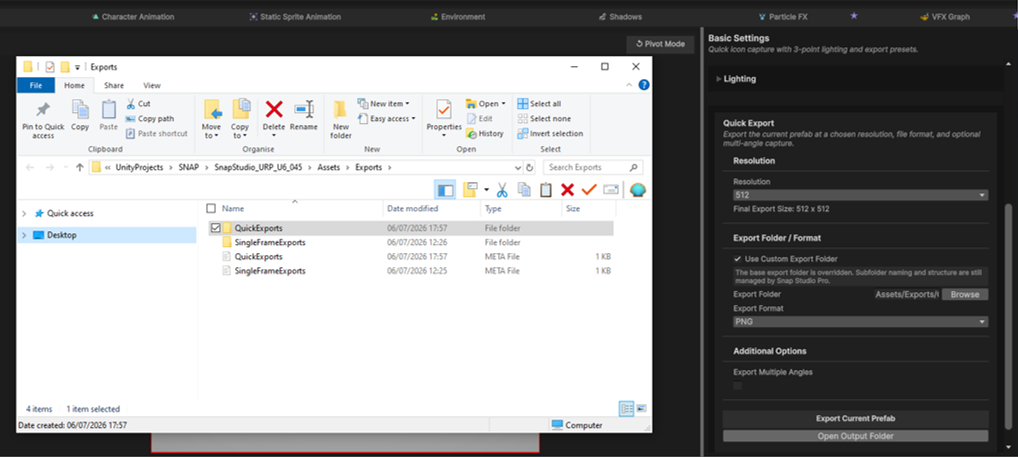Open the File menu tab
1018x457 pixels.
(36, 85)
